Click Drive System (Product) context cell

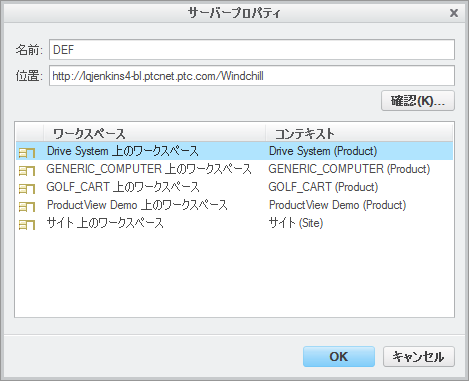[x=323, y=151]
